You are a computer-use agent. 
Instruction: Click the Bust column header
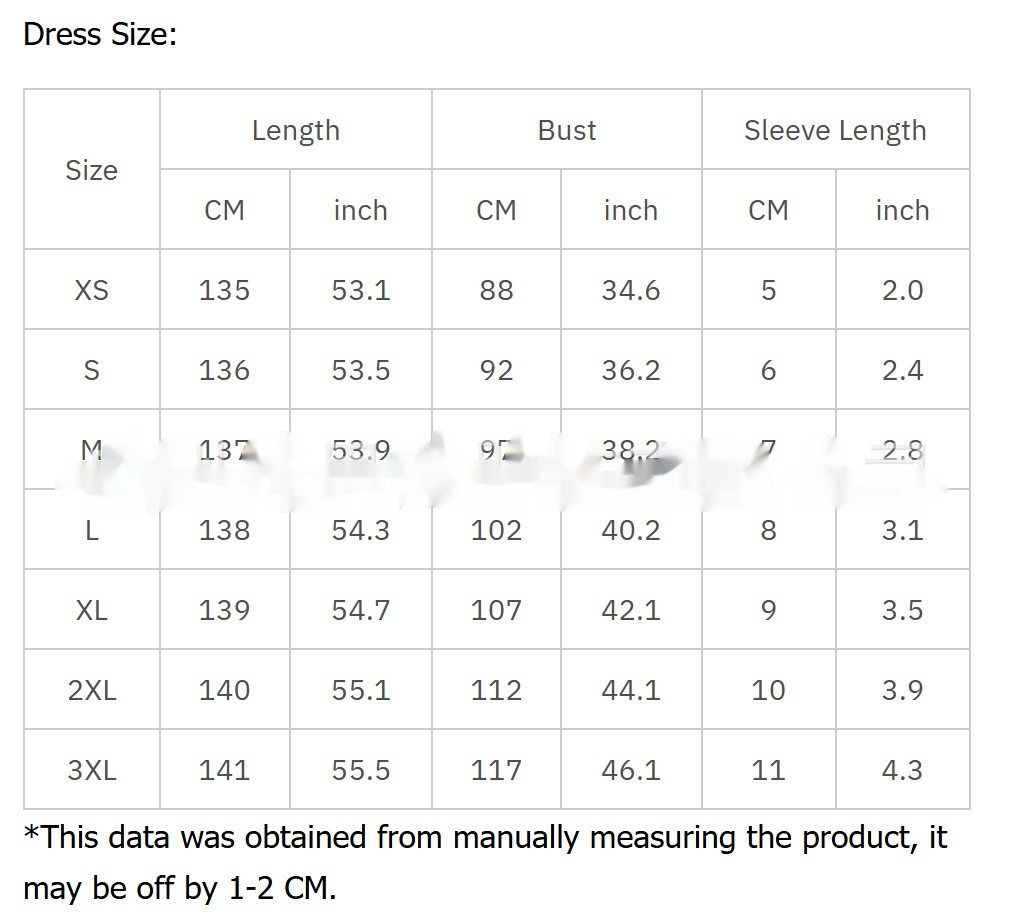(567, 130)
